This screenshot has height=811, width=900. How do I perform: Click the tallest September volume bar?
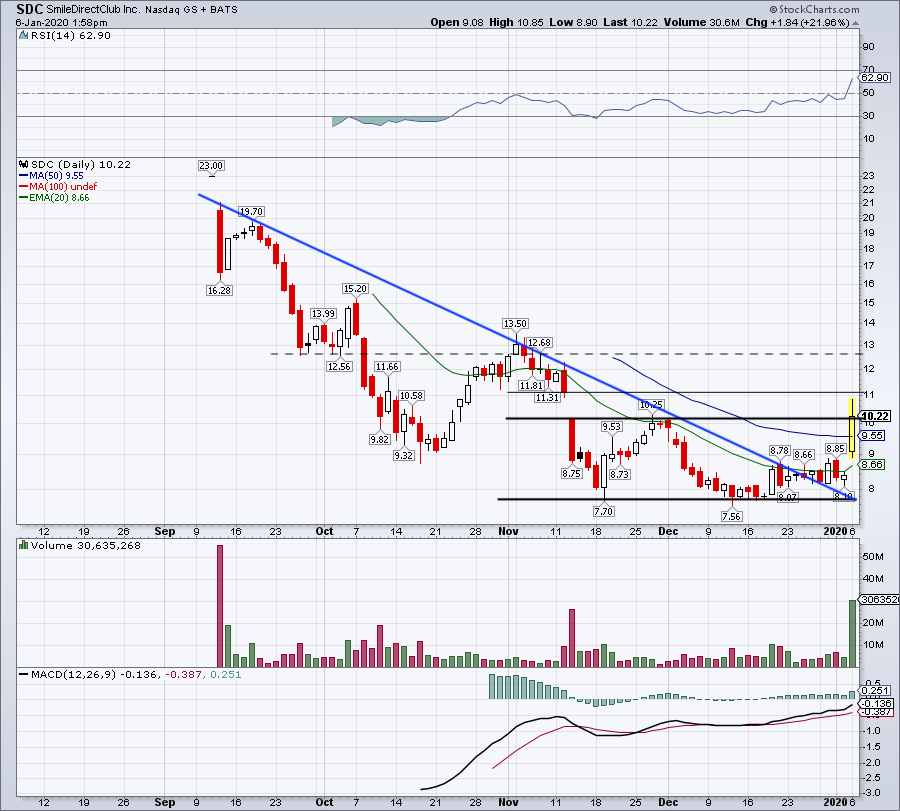220,606
